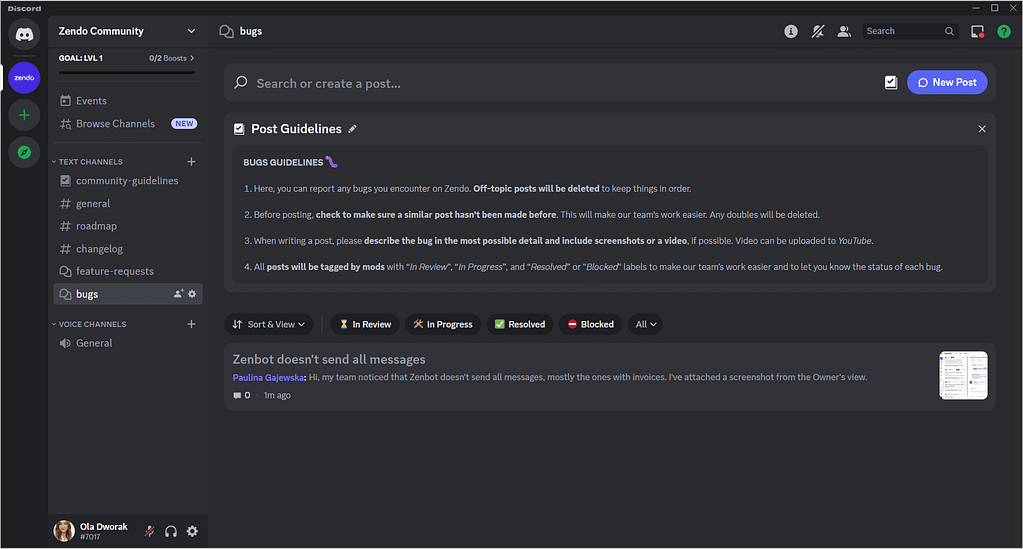Open the roadmap channel

128,226
